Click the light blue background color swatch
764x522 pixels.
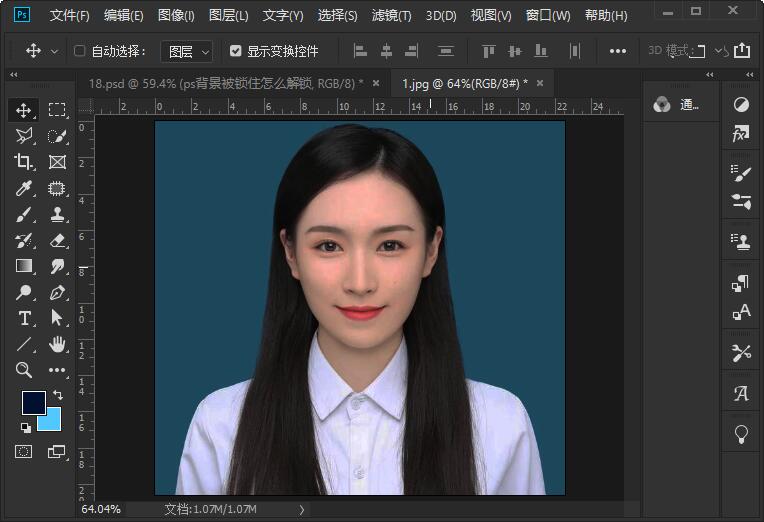coord(51,420)
